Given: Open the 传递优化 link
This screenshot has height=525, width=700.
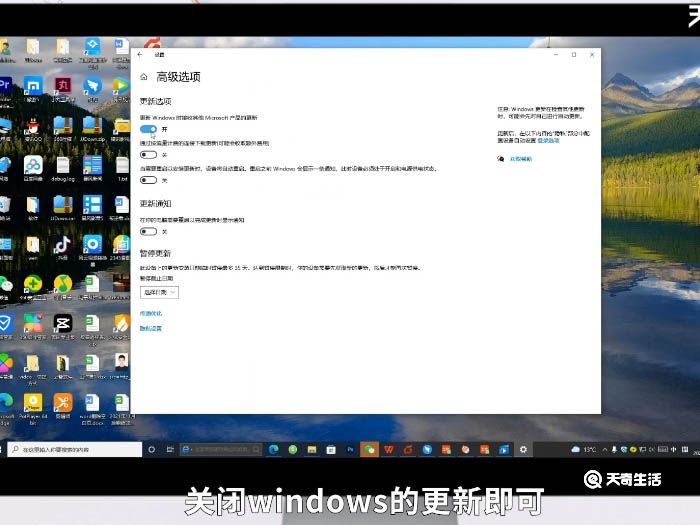Looking at the screenshot, I should (151, 313).
